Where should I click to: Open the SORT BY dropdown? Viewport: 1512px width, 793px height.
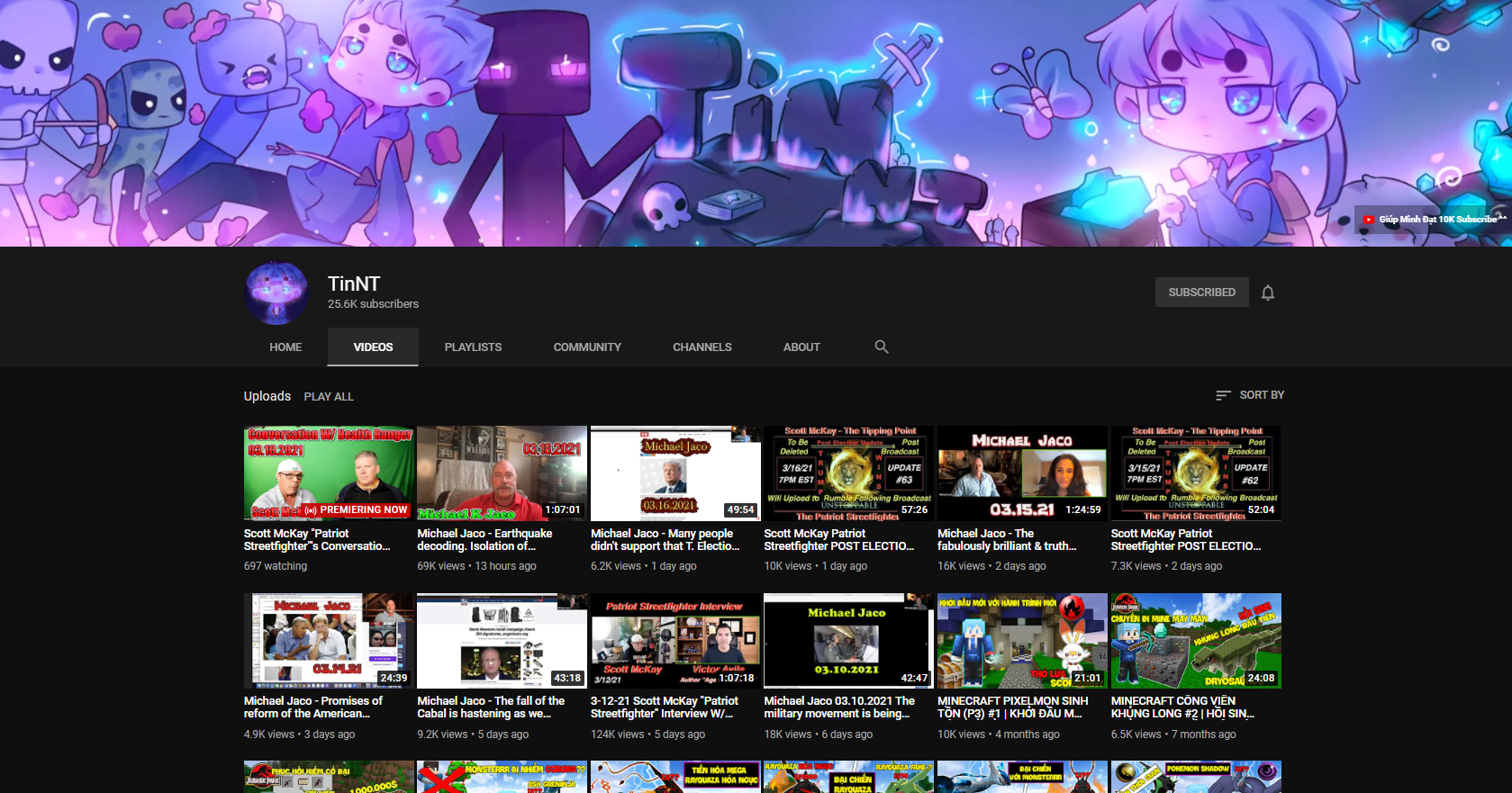tap(1250, 395)
